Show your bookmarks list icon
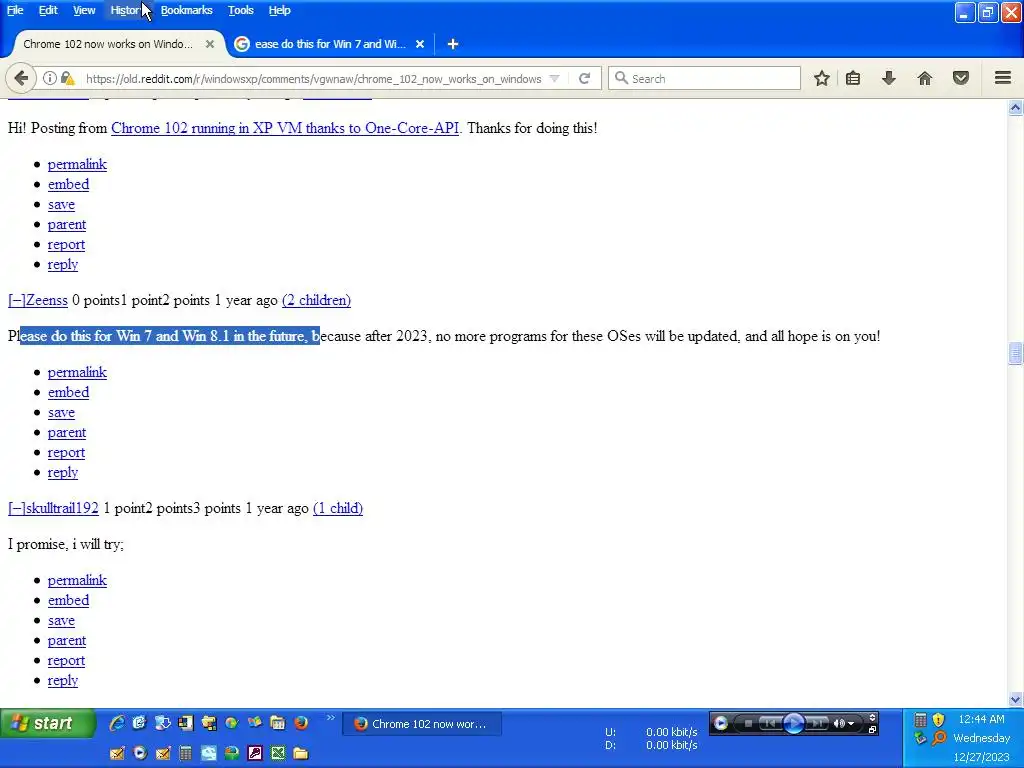This screenshot has height=768, width=1024. [853, 78]
